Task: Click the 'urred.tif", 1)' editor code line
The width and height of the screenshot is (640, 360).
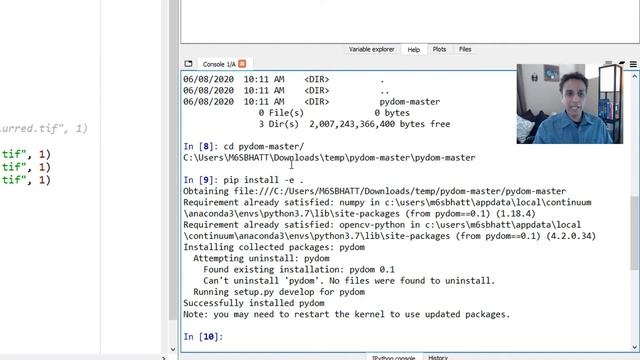Action: (44, 129)
